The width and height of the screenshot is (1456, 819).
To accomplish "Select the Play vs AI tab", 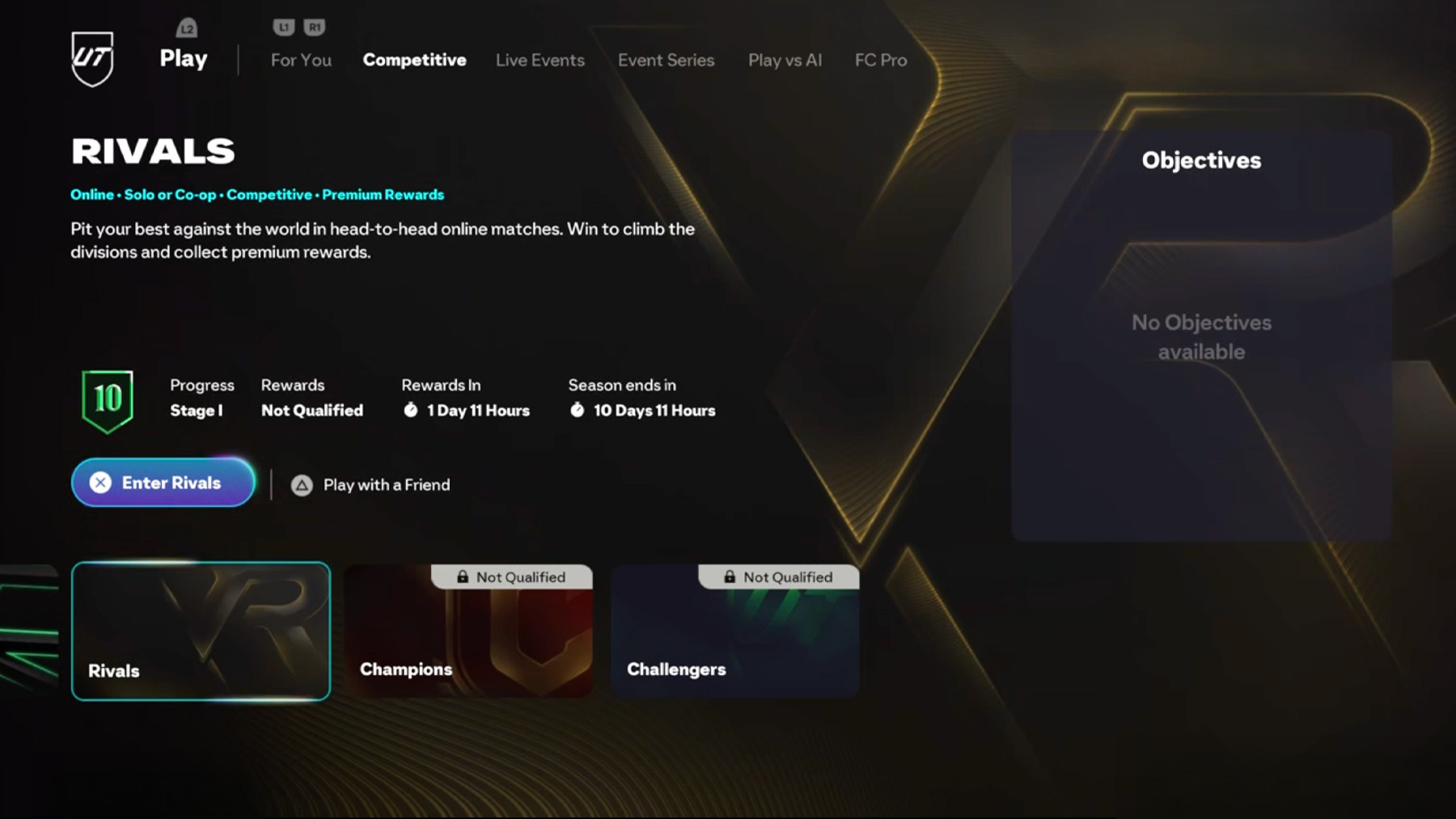I will (x=785, y=60).
